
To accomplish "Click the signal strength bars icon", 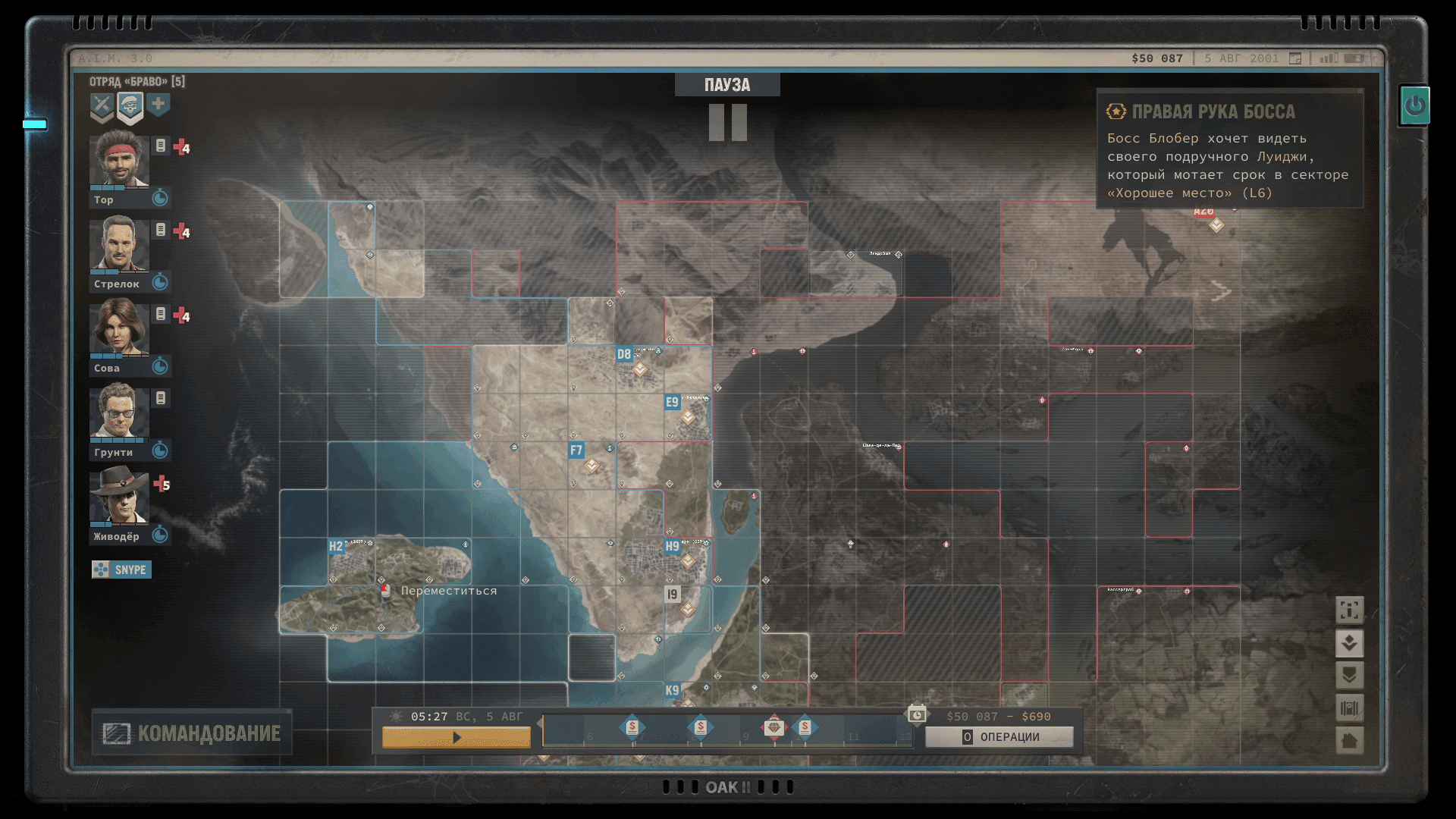I will click(1329, 58).
